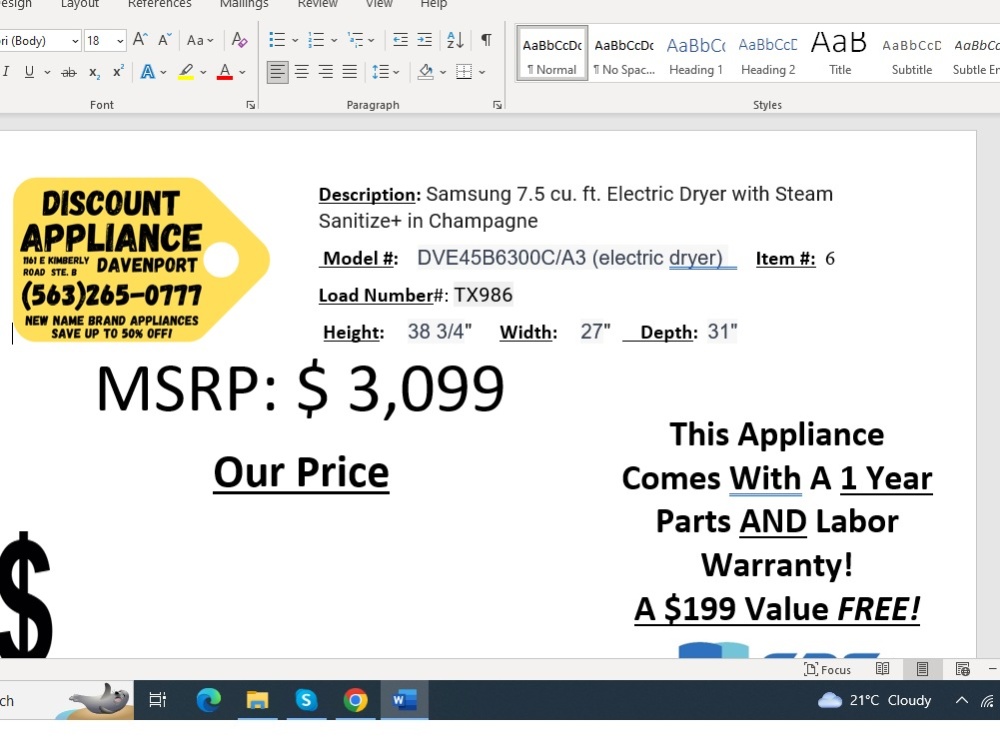Open Font dialog launcher
The height and width of the screenshot is (750, 1000).
click(251, 105)
